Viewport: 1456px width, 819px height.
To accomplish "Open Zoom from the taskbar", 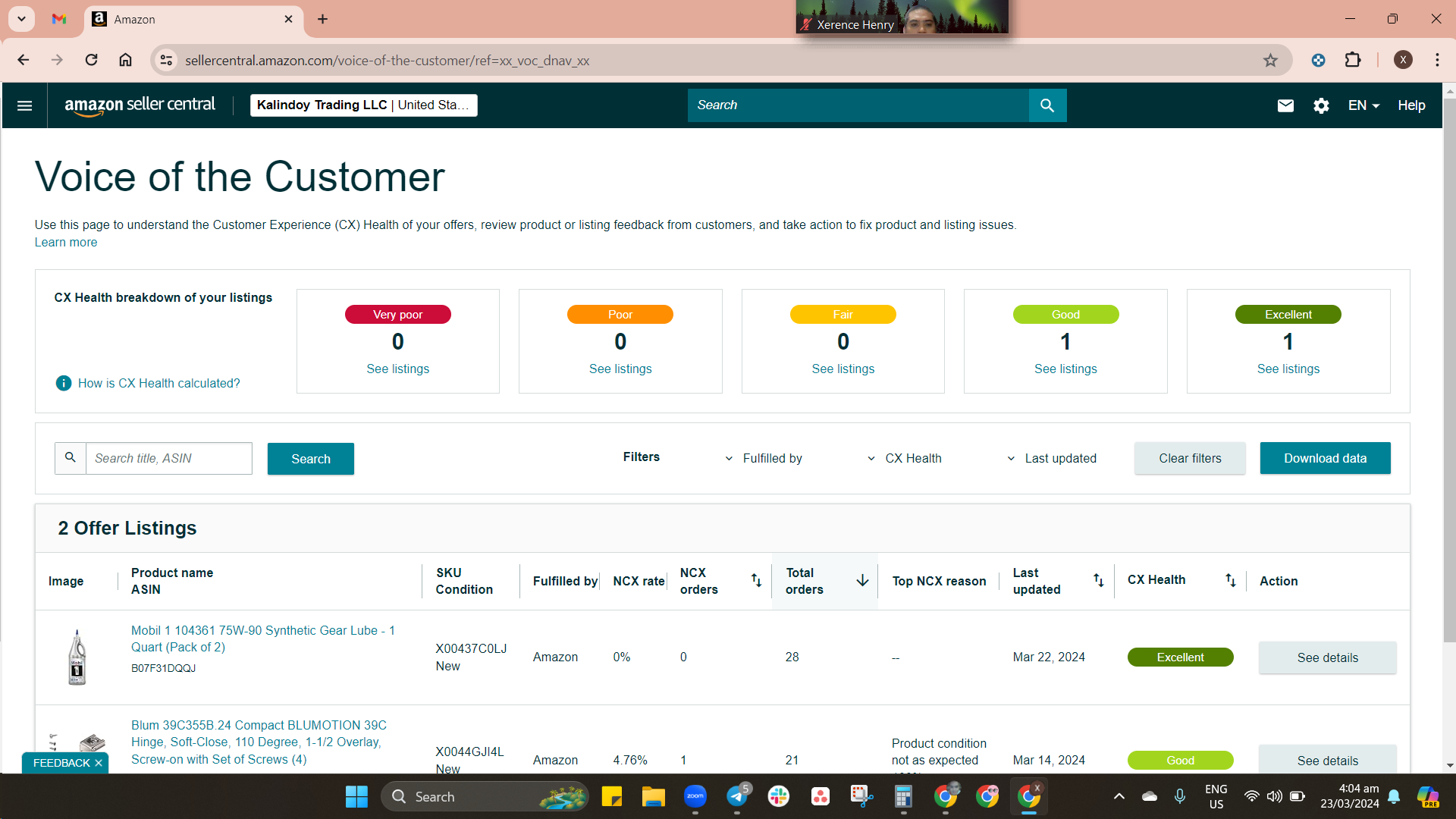I will (695, 796).
